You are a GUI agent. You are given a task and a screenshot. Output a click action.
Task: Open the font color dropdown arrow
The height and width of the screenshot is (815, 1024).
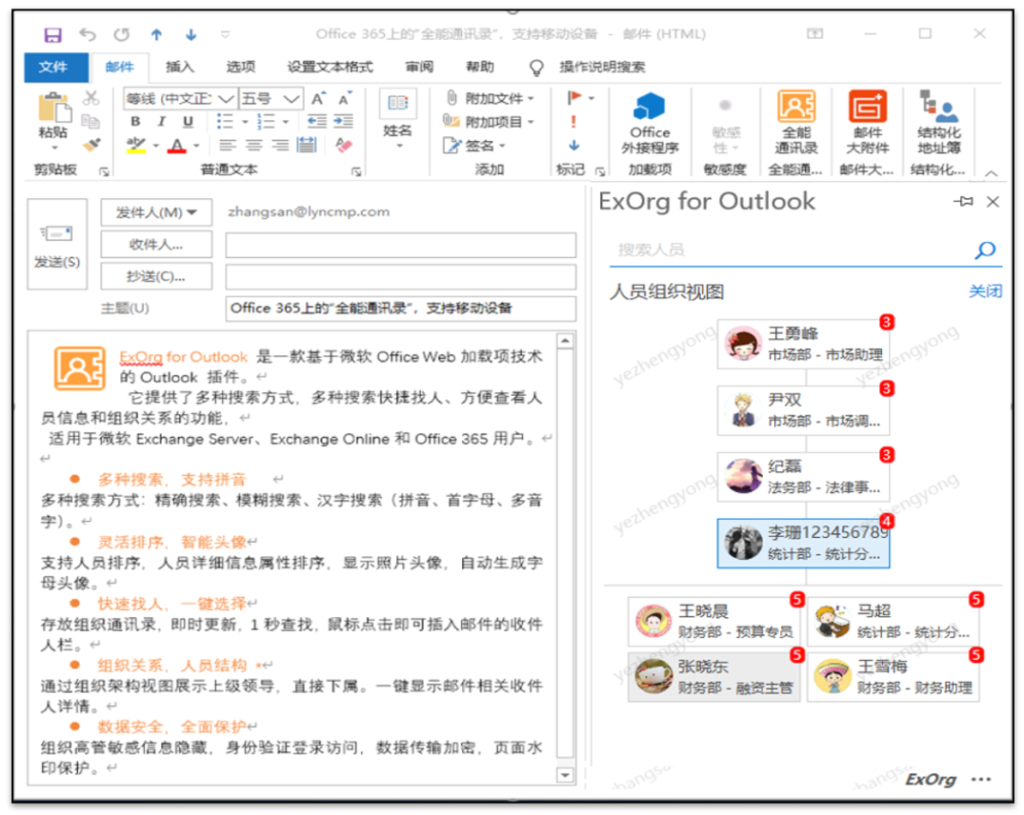click(197, 146)
